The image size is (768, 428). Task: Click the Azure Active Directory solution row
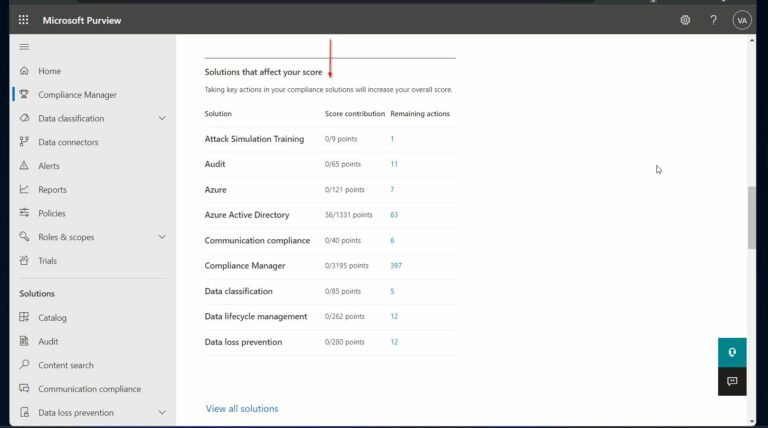click(x=330, y=215)
